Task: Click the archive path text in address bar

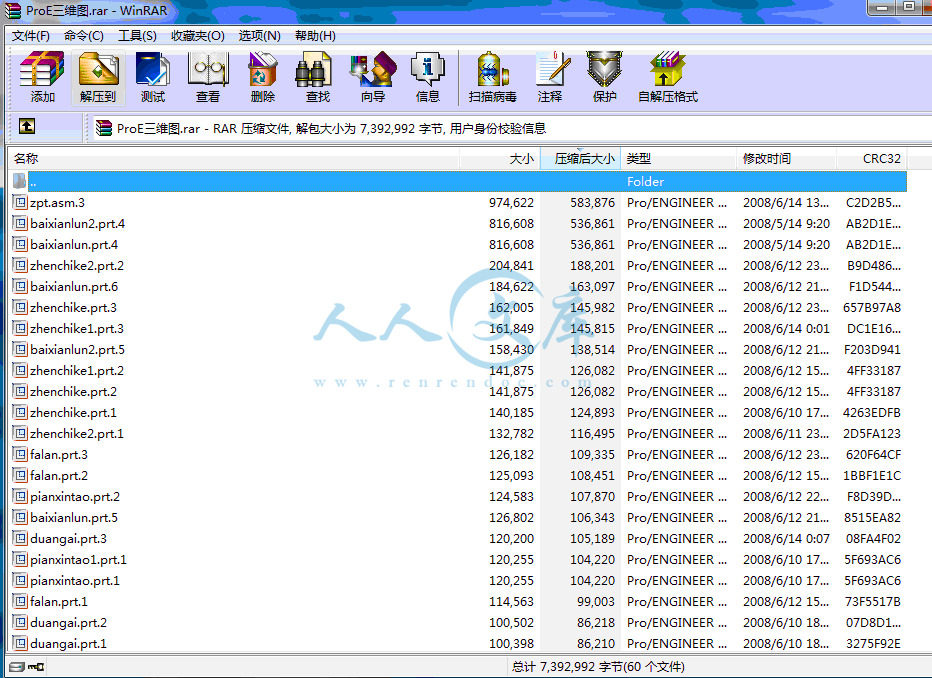Action: tap(332, 128)
